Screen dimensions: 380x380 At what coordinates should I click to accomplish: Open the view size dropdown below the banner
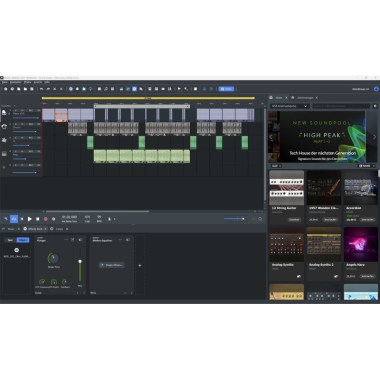pyautogui.click(x=365, y=166)
